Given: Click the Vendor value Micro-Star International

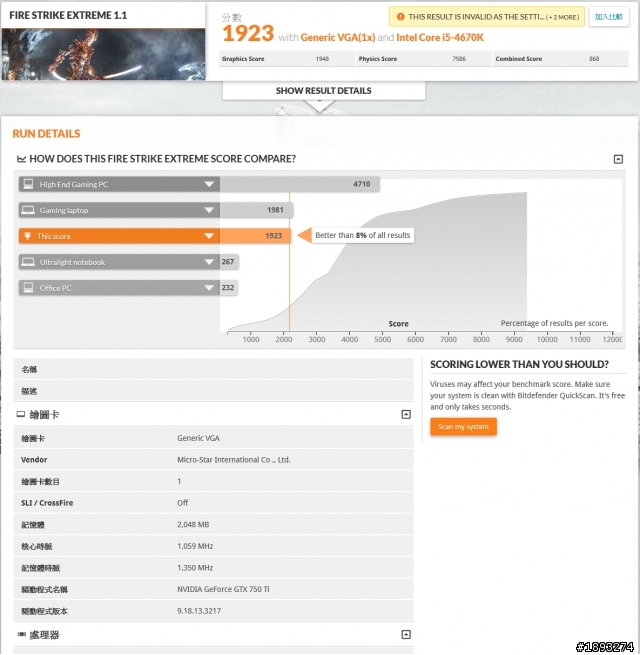Looking at the screenshot, I should pyautogui.click(x=234, y=460).
